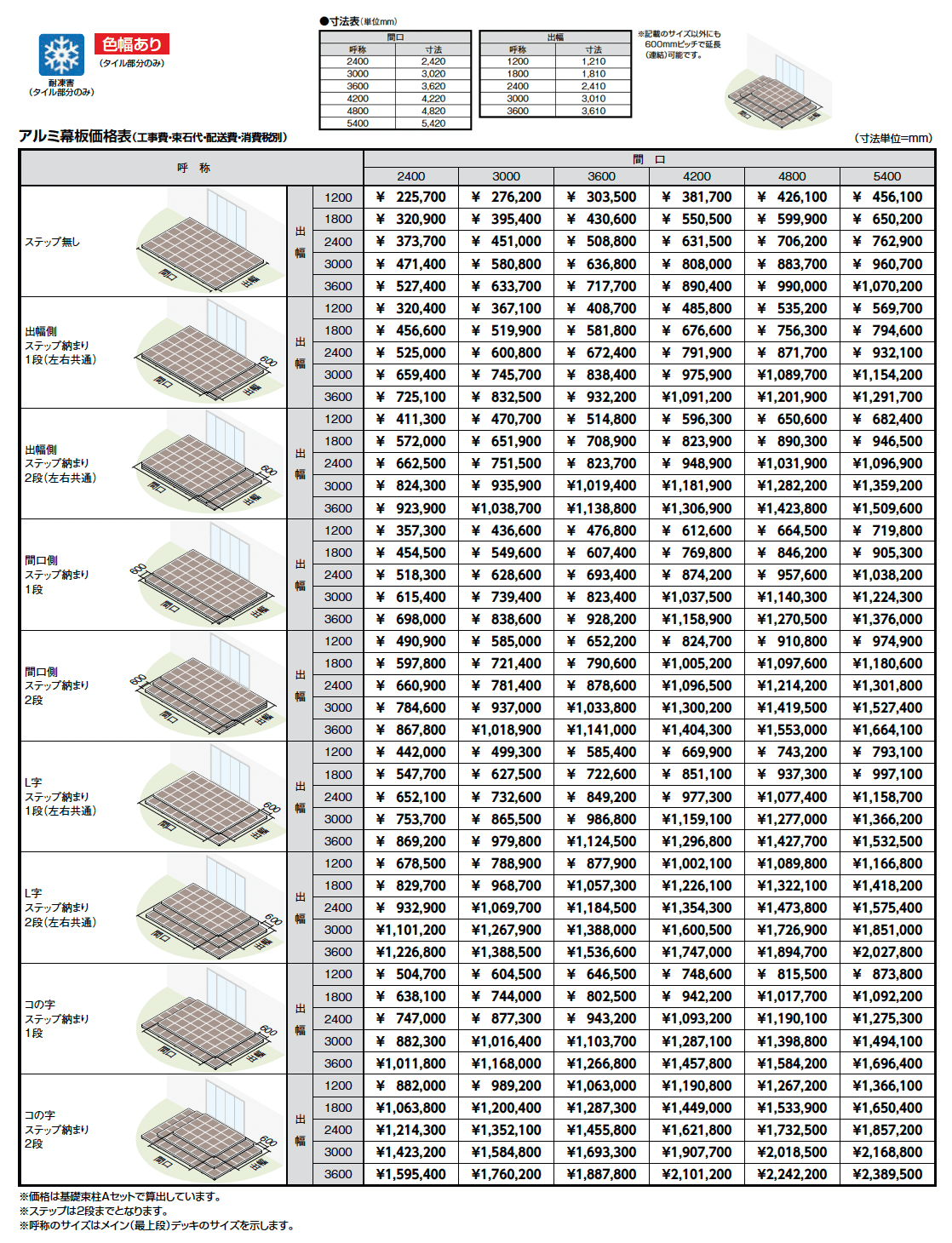This screenshot has width=952, height=1243.
Task: Select the ¥225,700 price cell
Action: pyautogui.click(x=410, y=197)
